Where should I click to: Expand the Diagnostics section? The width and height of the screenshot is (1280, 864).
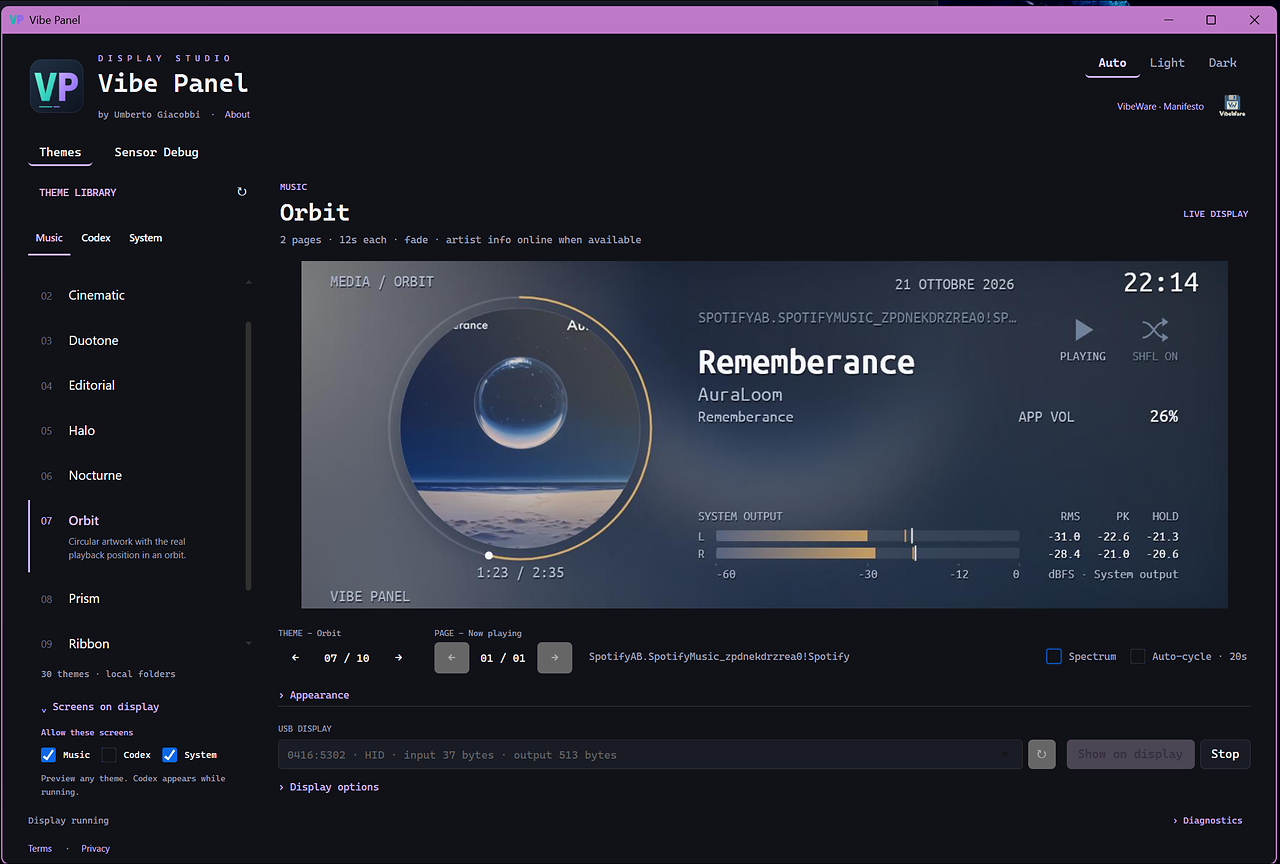pos(1208,820)
